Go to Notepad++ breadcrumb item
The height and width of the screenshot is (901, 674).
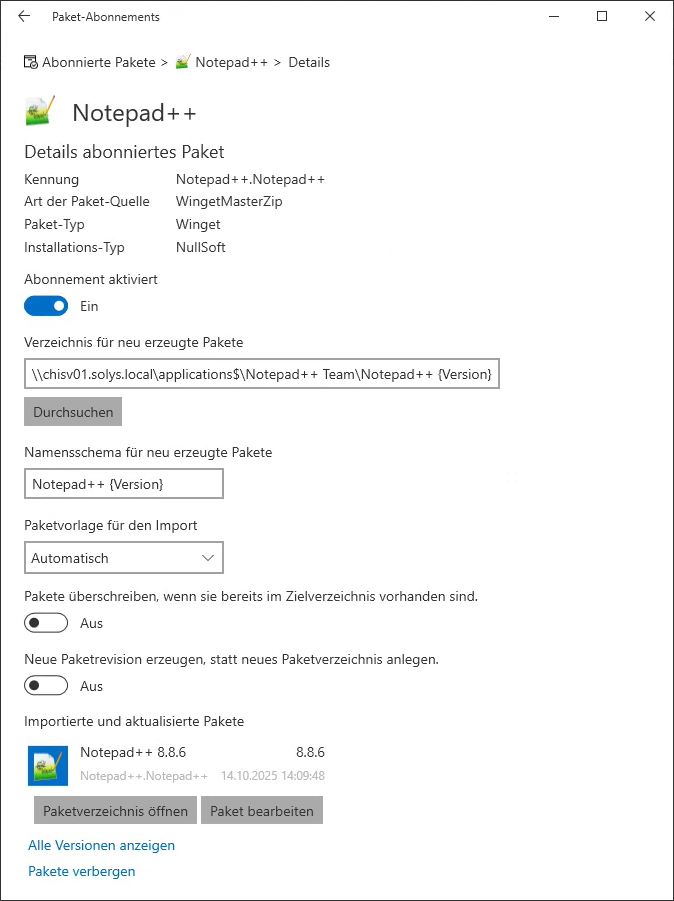(231, 62)
